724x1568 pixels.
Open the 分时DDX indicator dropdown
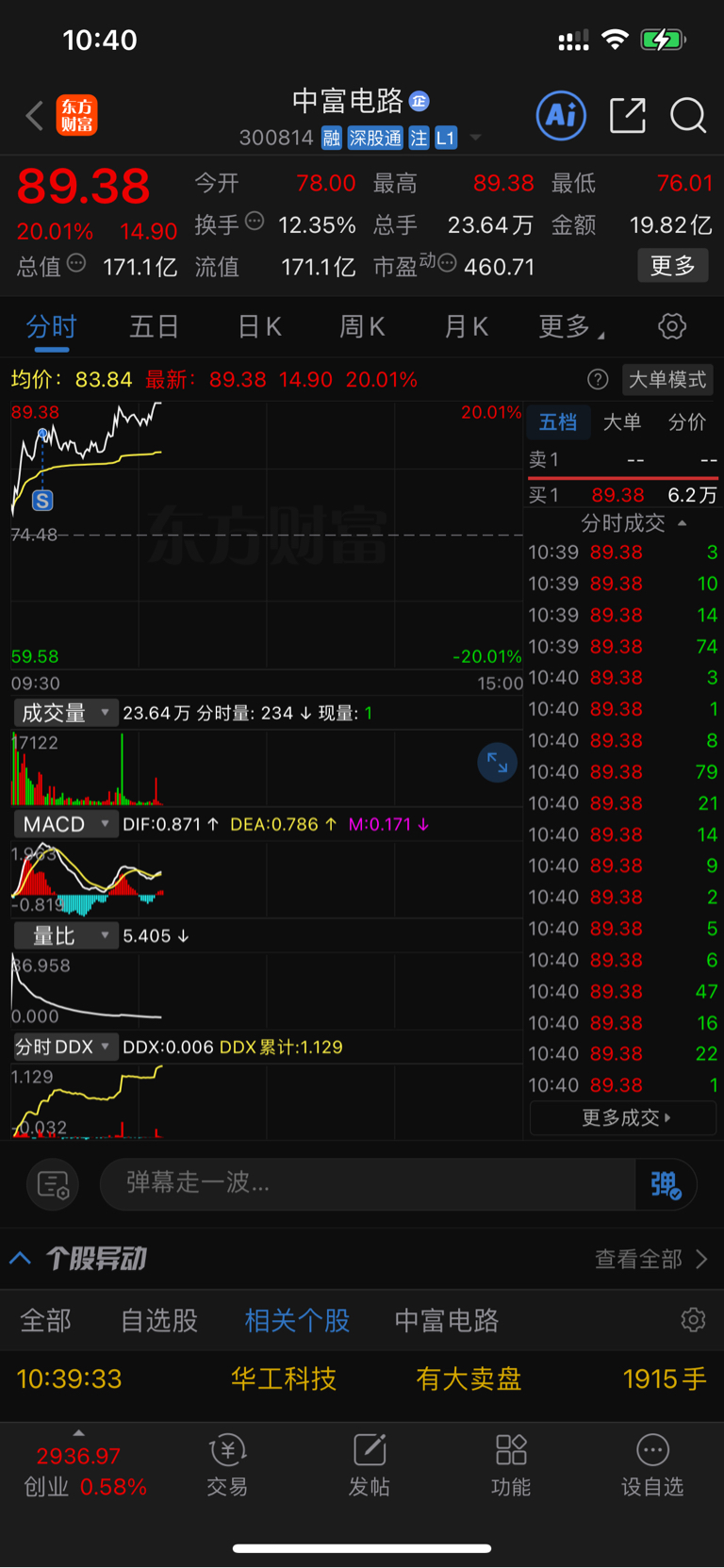click(x=64, y=1047)
